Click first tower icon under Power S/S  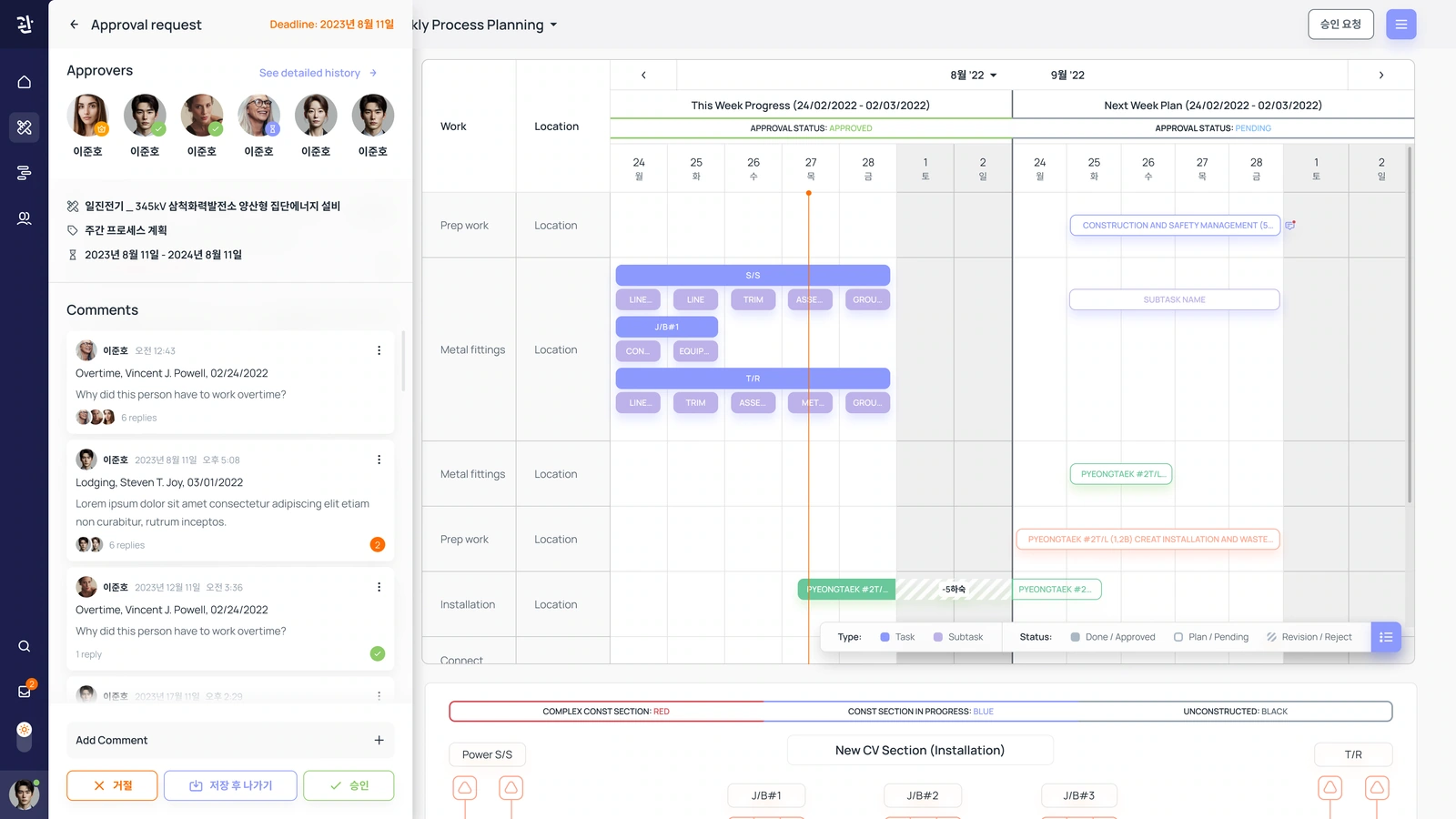tap(465, 787)
